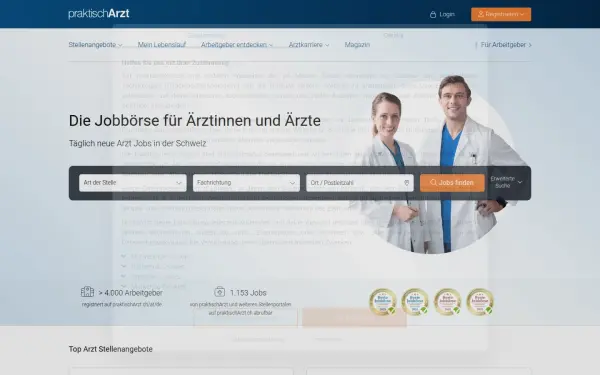Expand the Arbeitgeber entdecken menu
Screen dimensions: 600x375
[x=237, y=45]
